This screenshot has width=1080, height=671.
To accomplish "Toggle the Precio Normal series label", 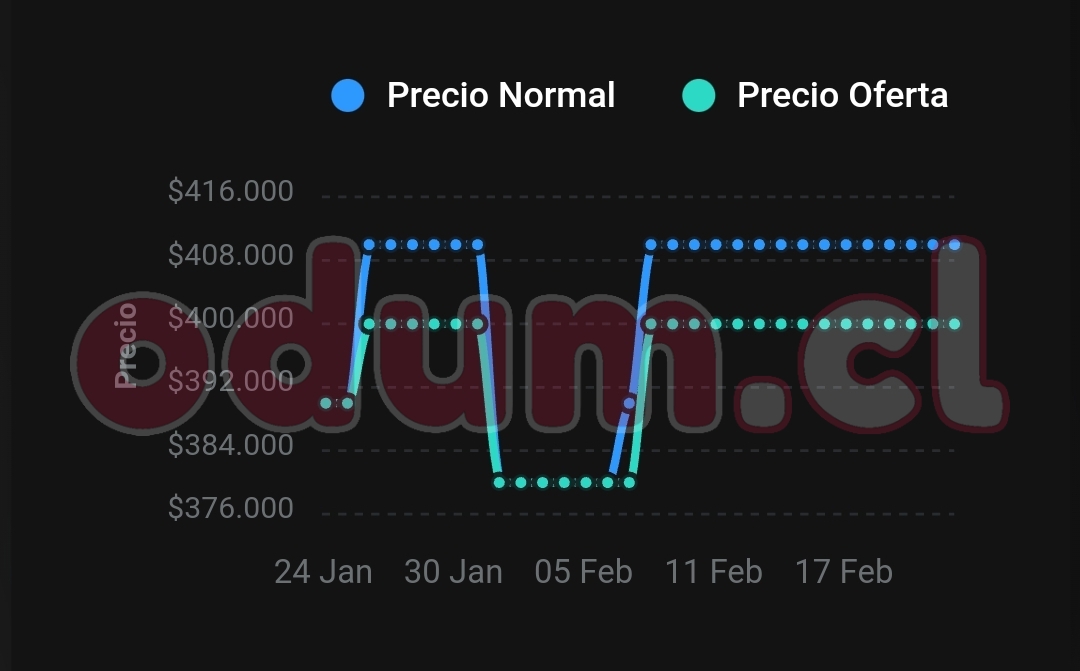I will click(501, 96).
